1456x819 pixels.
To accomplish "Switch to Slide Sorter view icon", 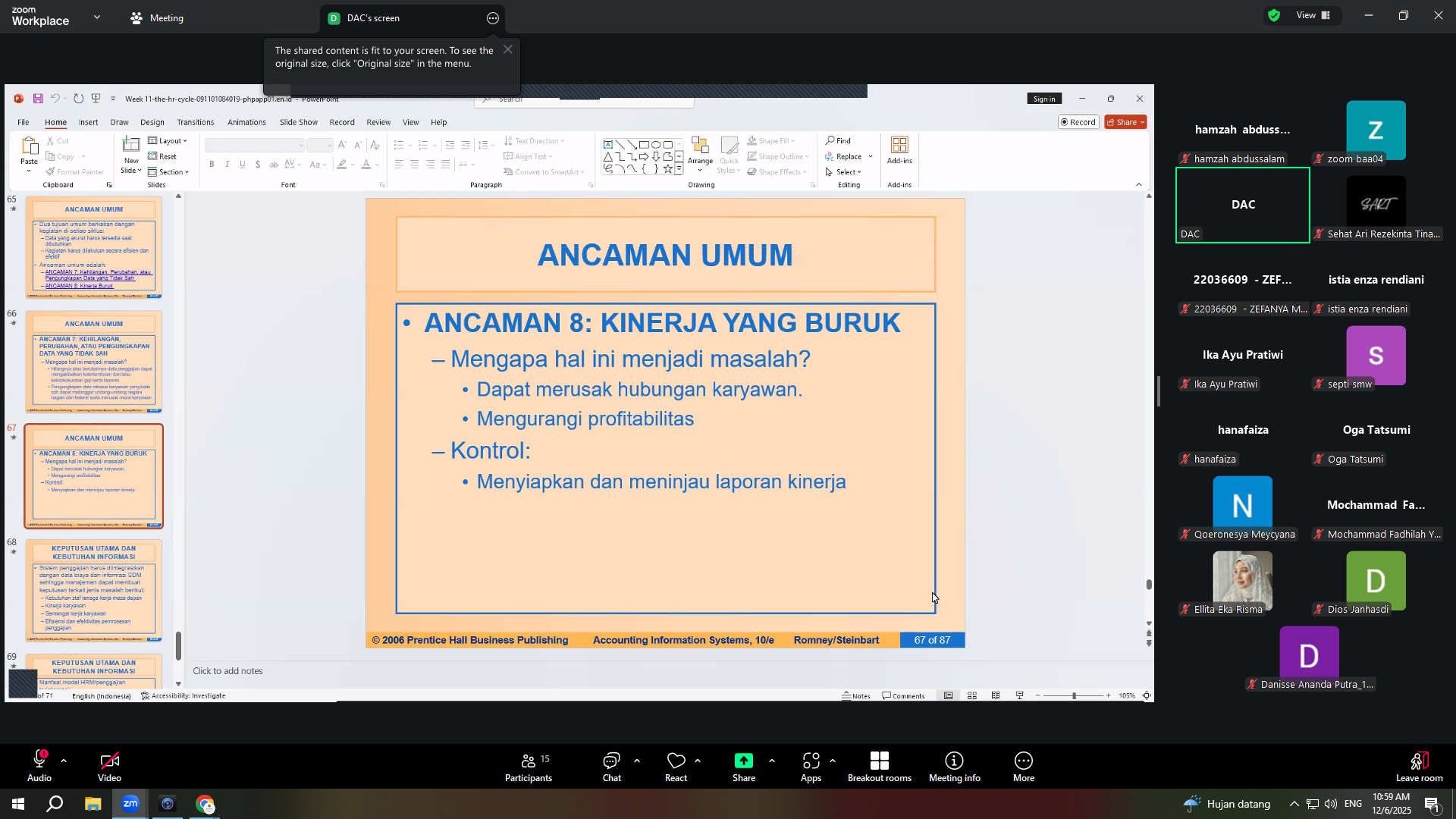I will [x=972, y=696].
